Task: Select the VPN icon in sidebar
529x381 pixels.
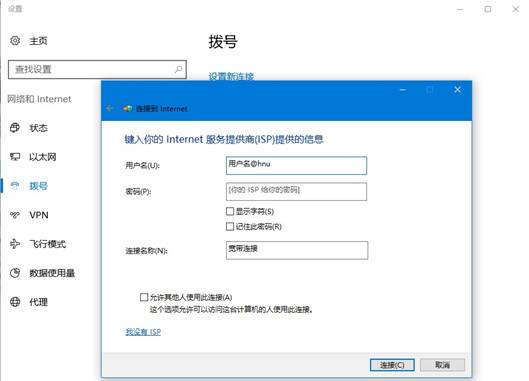Action: pyautogui.click(x=15, y=215)
